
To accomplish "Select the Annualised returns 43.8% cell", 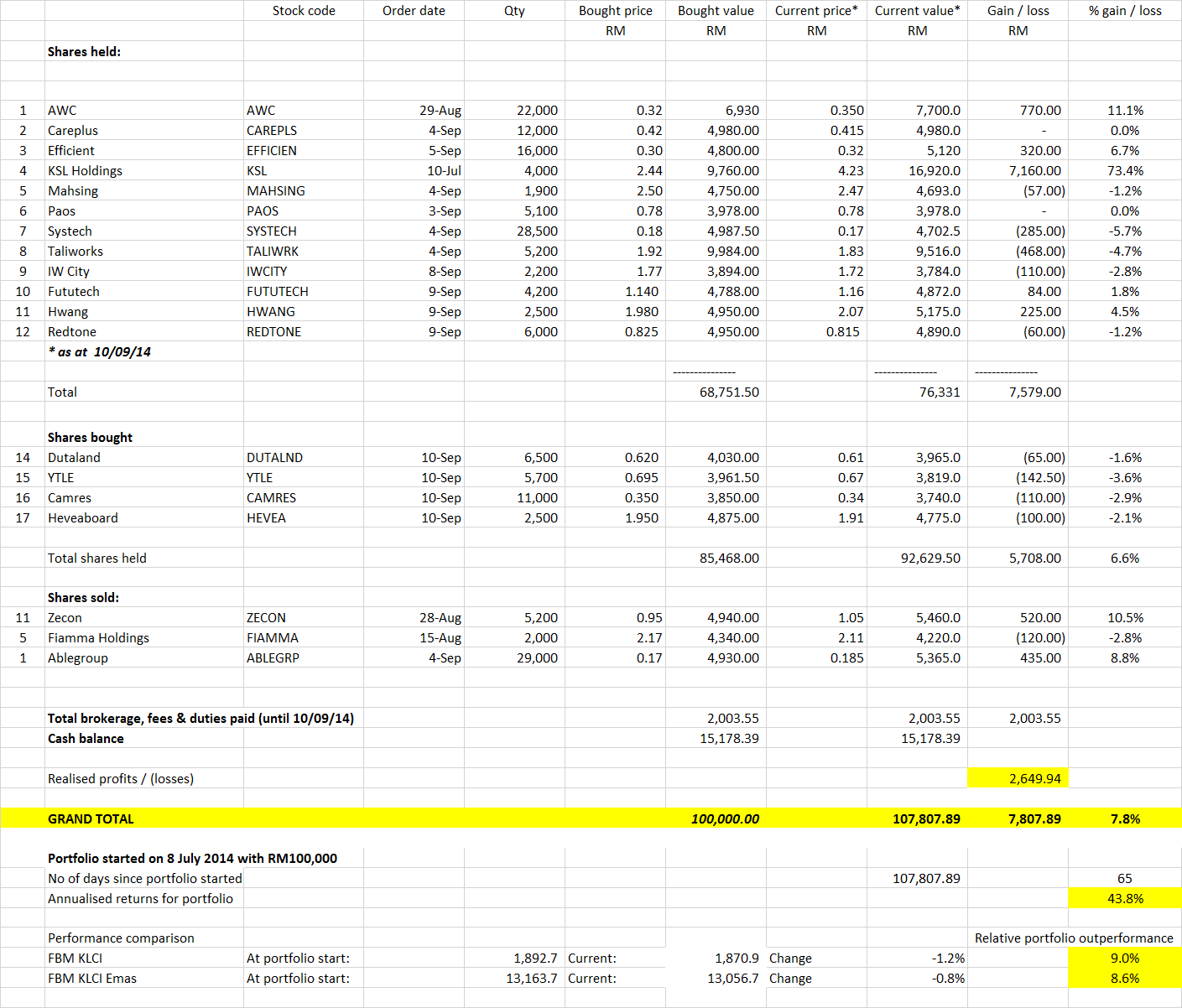I will click(1125, 898).
